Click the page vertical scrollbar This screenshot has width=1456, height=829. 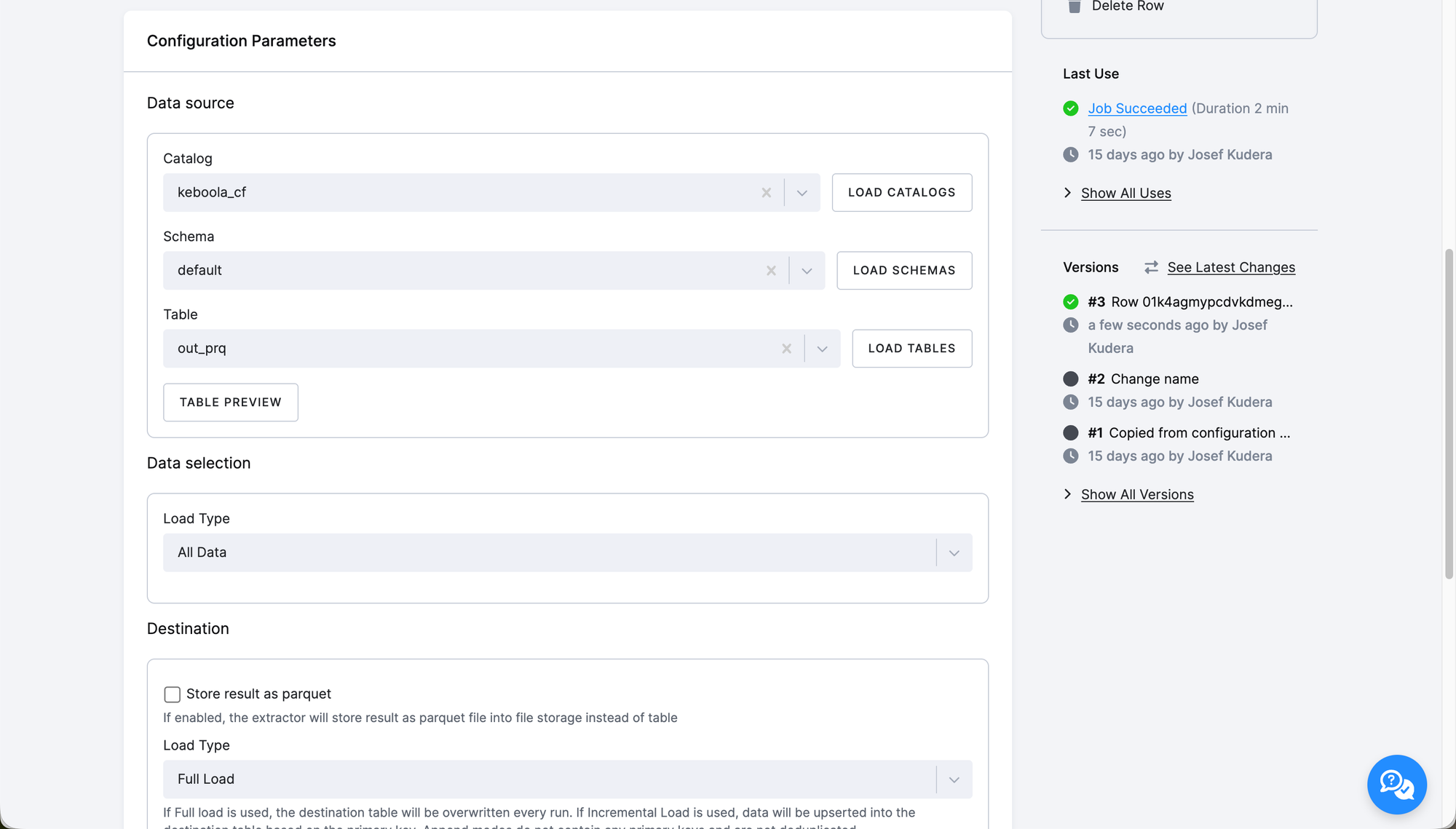click(x=1449, y=413)
